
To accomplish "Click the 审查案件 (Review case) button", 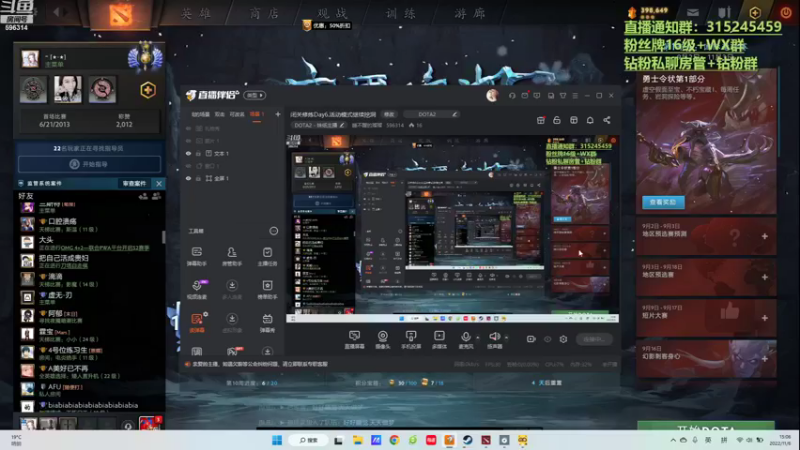I will tap(134, 183).
